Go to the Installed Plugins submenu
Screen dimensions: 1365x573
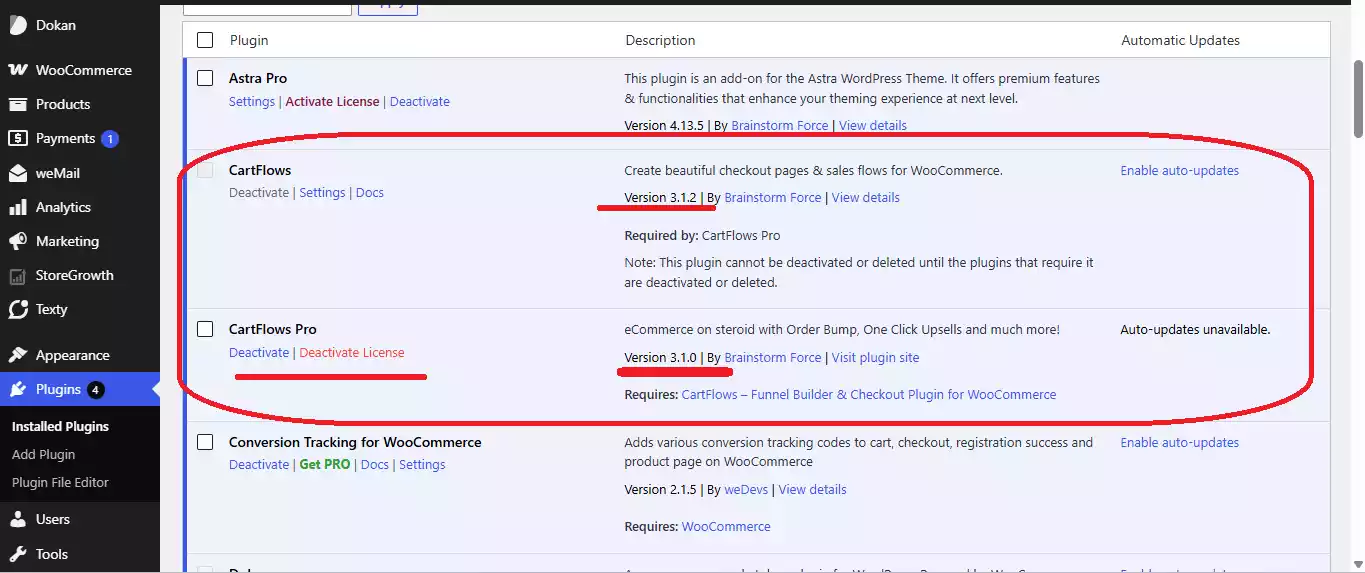(x=60, y=426)
